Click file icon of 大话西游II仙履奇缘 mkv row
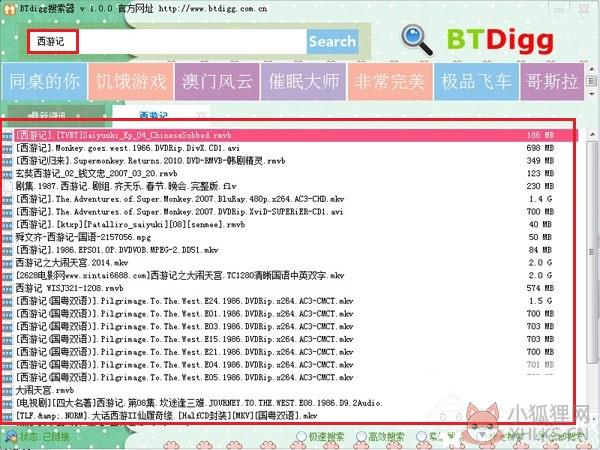 (x=7, y=416)
